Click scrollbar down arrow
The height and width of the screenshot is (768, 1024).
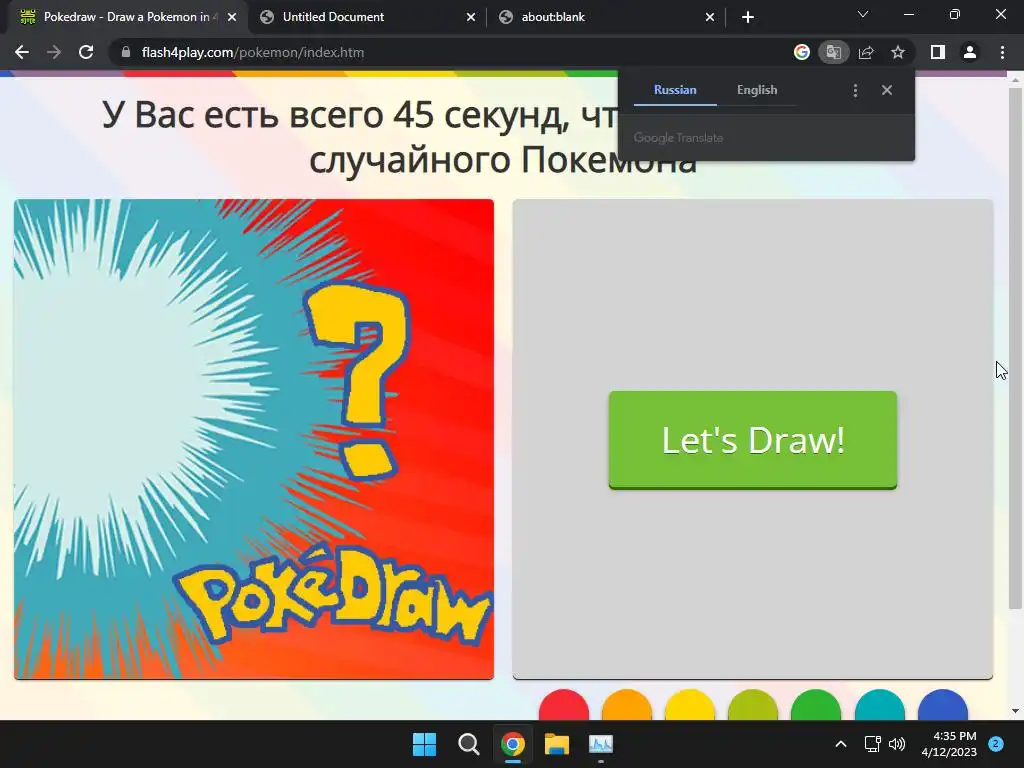pyautogui.click(x=1015, y=711)
